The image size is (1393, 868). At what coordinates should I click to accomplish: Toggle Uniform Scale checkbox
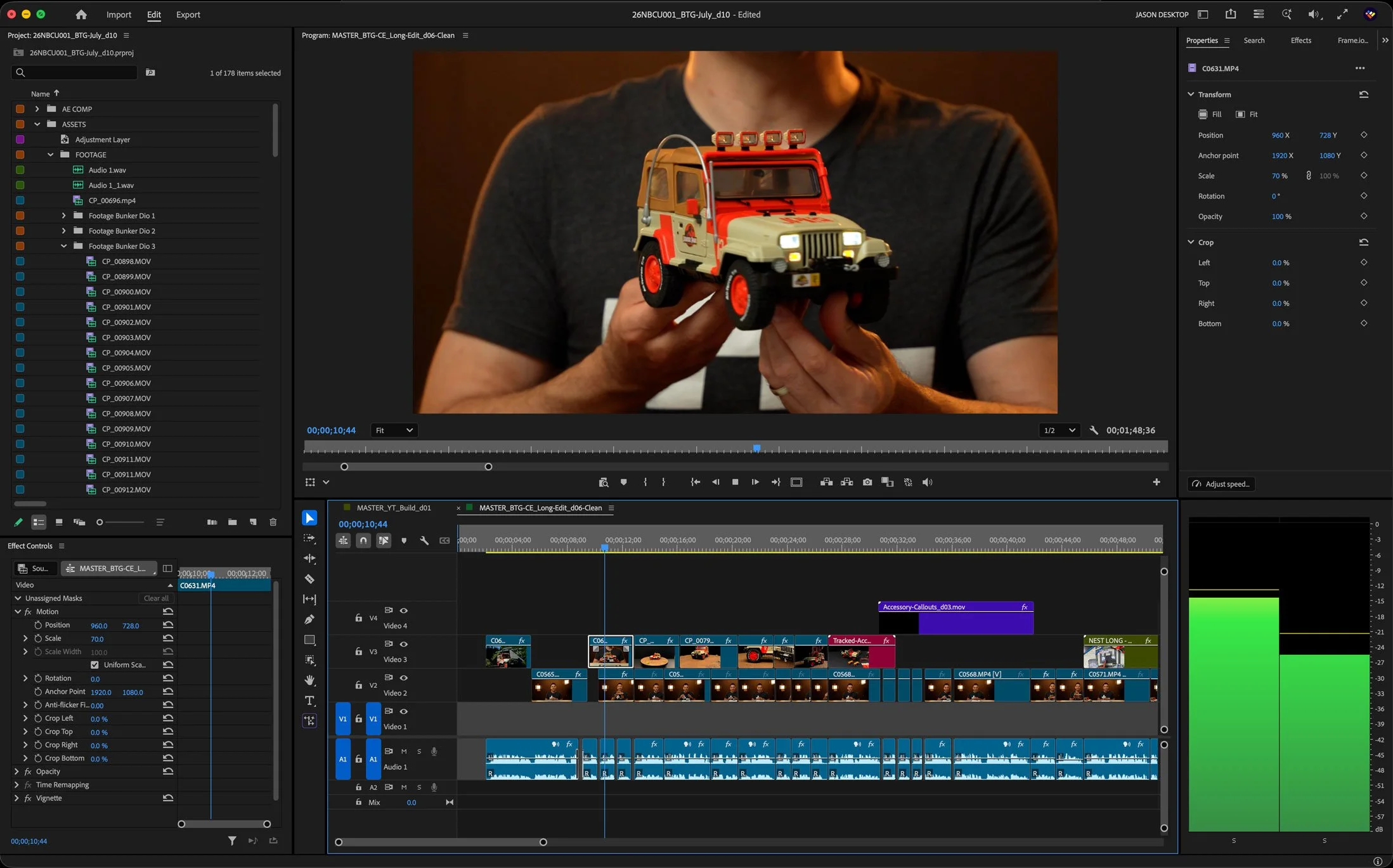pos(94,665)
